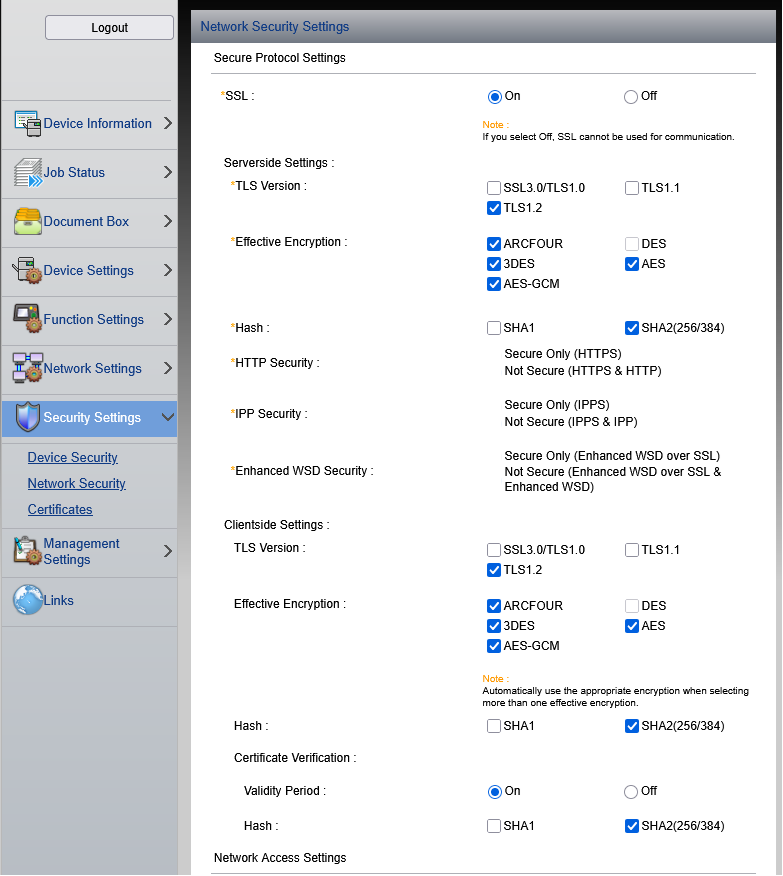This screenshot has height=876, width=783.
Task: Click the Device Information printer icon
Action: [27, 124]
